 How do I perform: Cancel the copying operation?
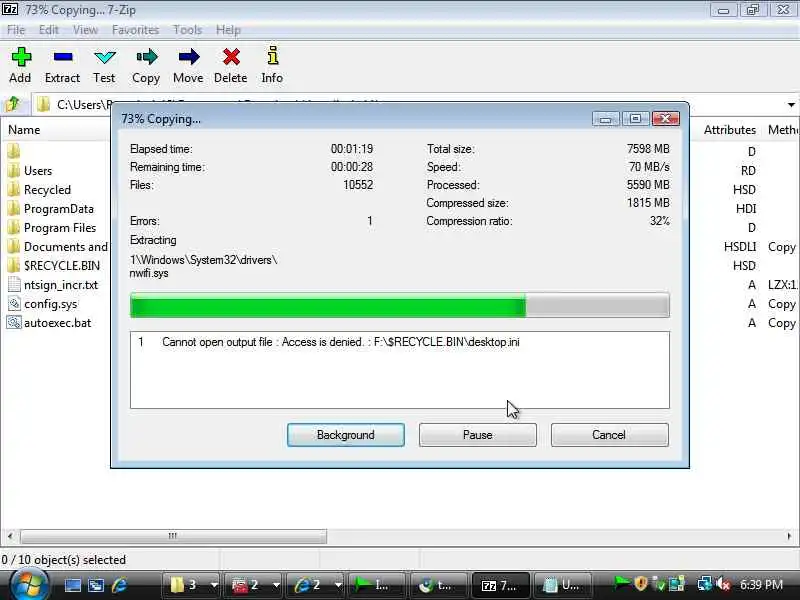(609, 435)
